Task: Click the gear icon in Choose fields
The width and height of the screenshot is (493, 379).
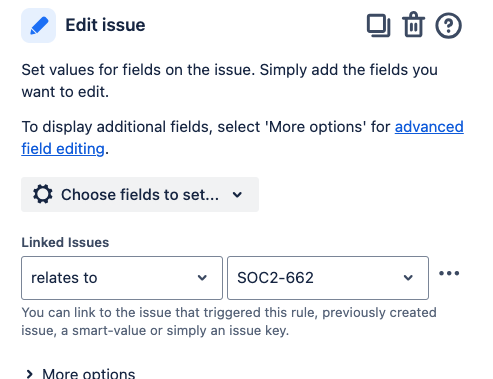Action: pos(43,194)
